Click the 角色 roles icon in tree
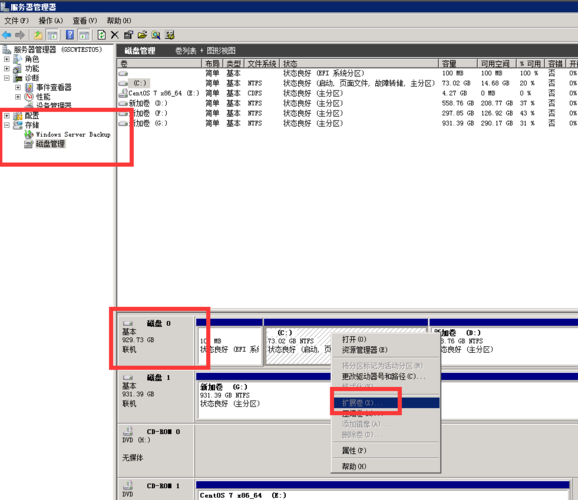Screen dimensions: 578x500 tap(18, 59)
